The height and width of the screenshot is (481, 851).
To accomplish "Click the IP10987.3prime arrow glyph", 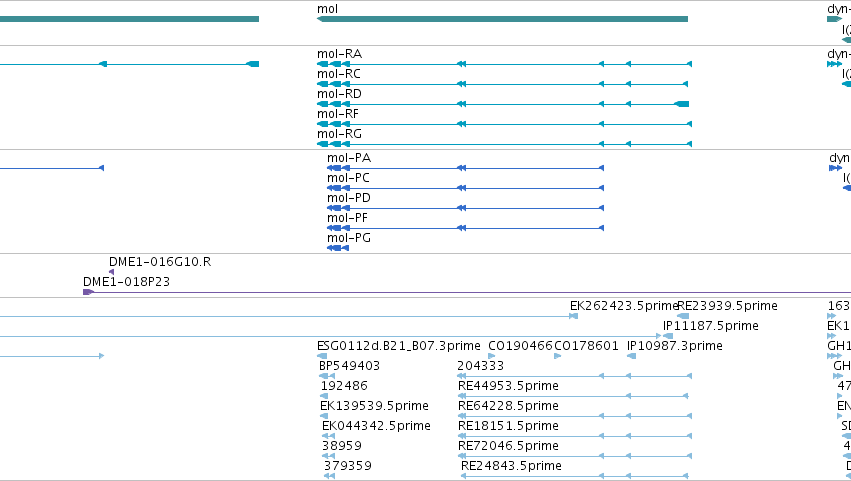I will click(631, 356).
